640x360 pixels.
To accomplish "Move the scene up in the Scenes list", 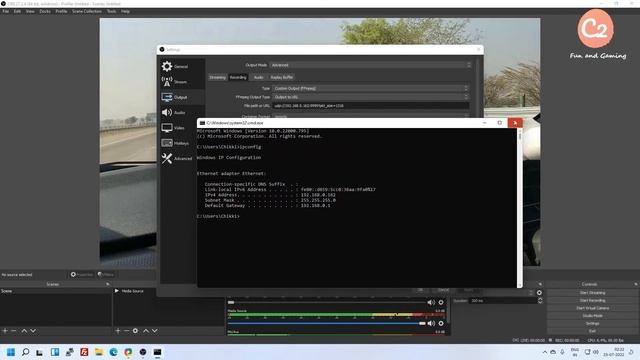I will point(24,331).
